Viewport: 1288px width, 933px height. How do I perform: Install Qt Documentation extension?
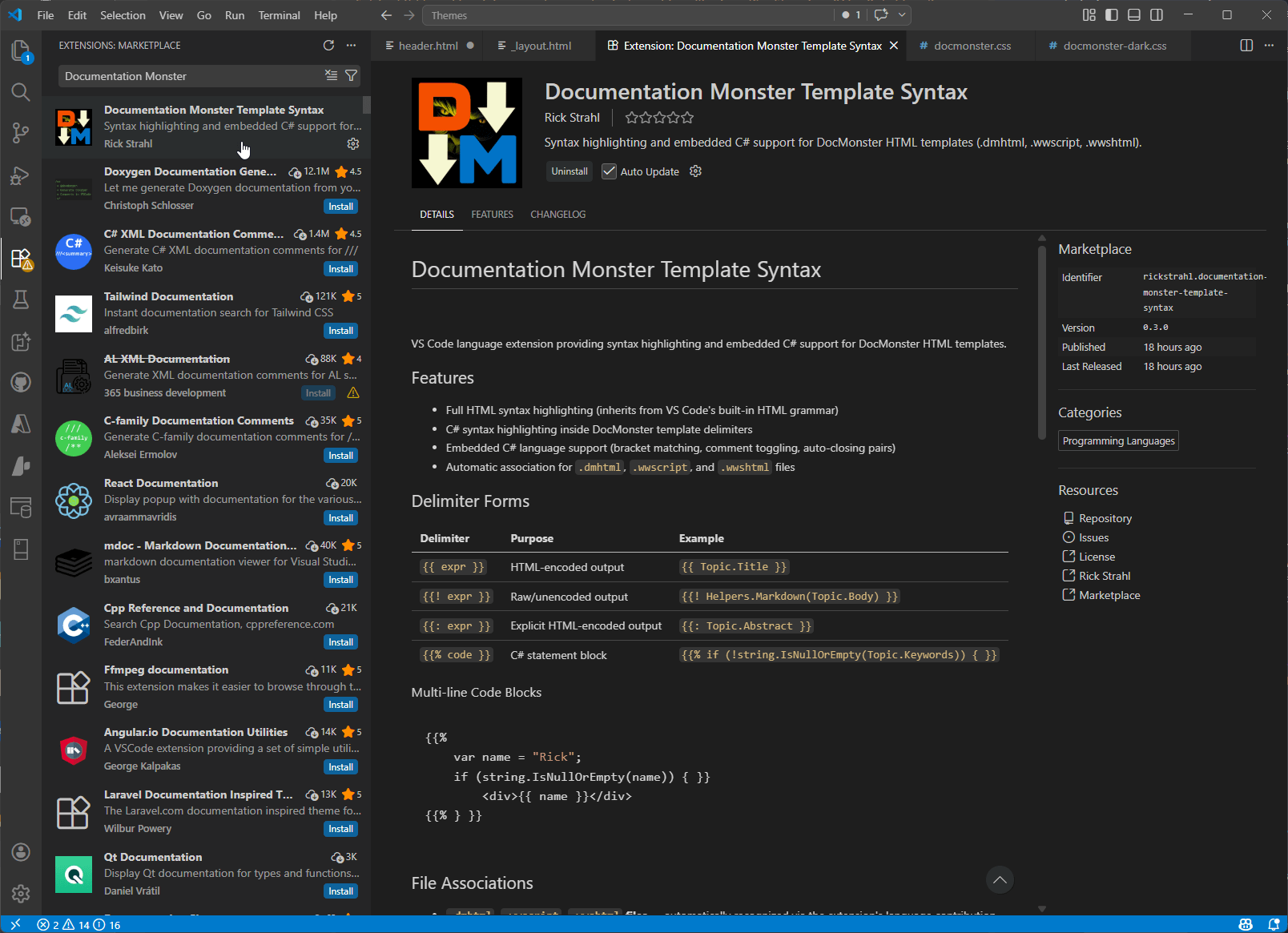pos(340,891)
